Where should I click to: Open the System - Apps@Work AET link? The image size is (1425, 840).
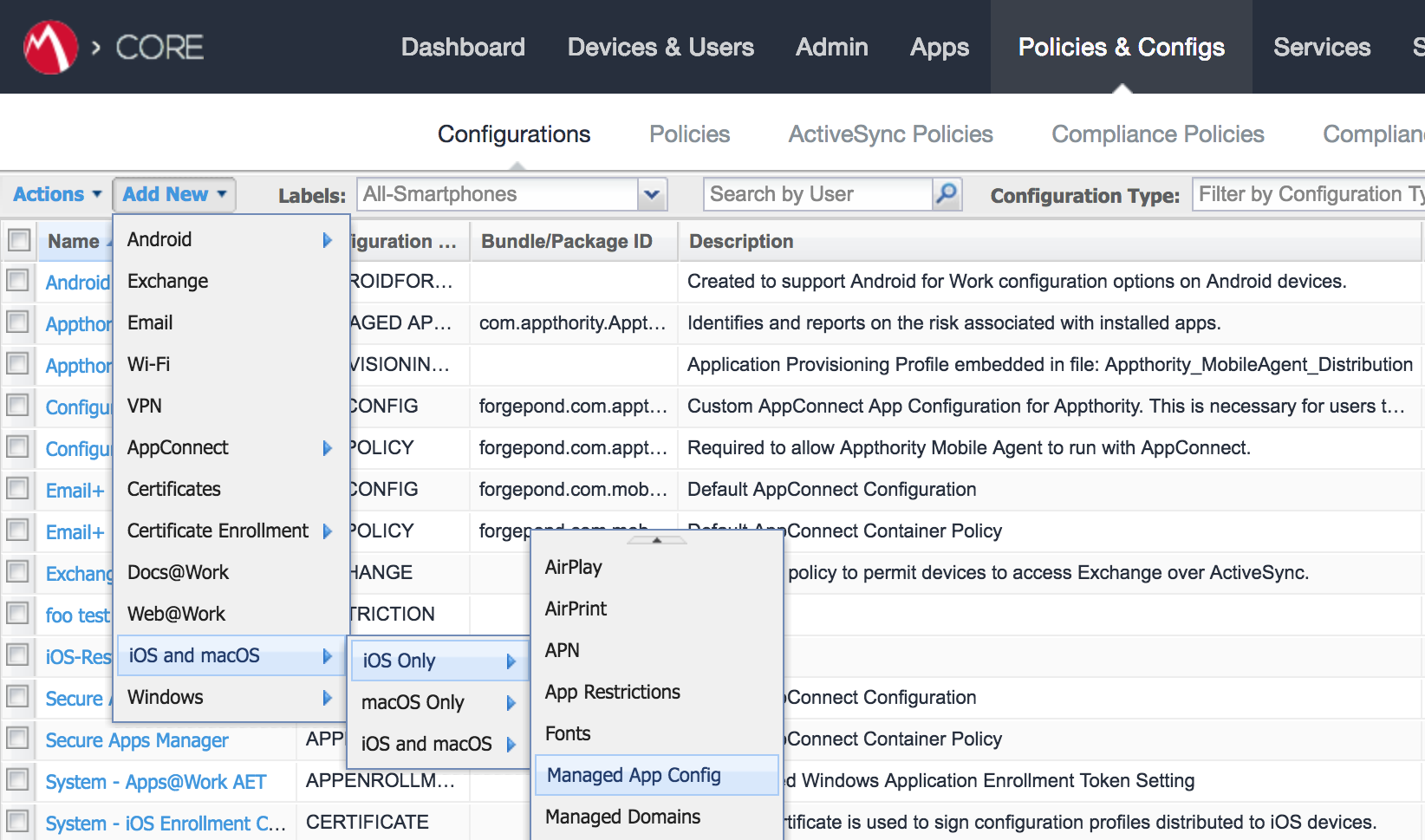tap(155, 781)
